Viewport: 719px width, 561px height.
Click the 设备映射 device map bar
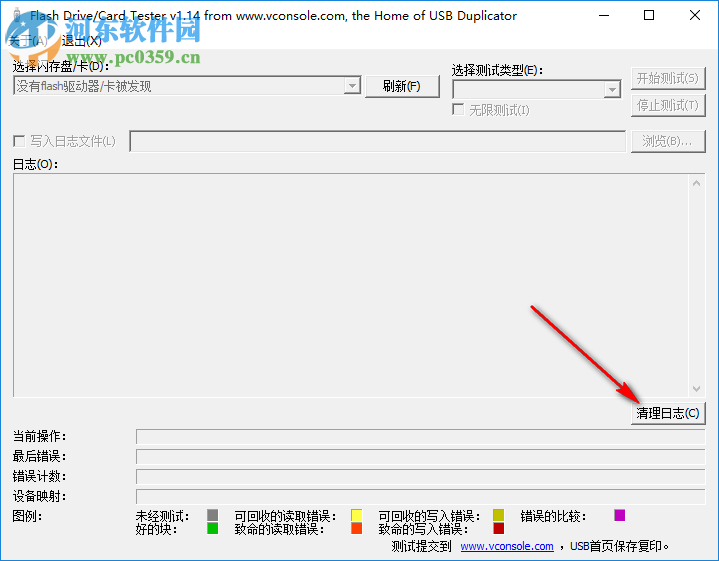pos(420,496)
